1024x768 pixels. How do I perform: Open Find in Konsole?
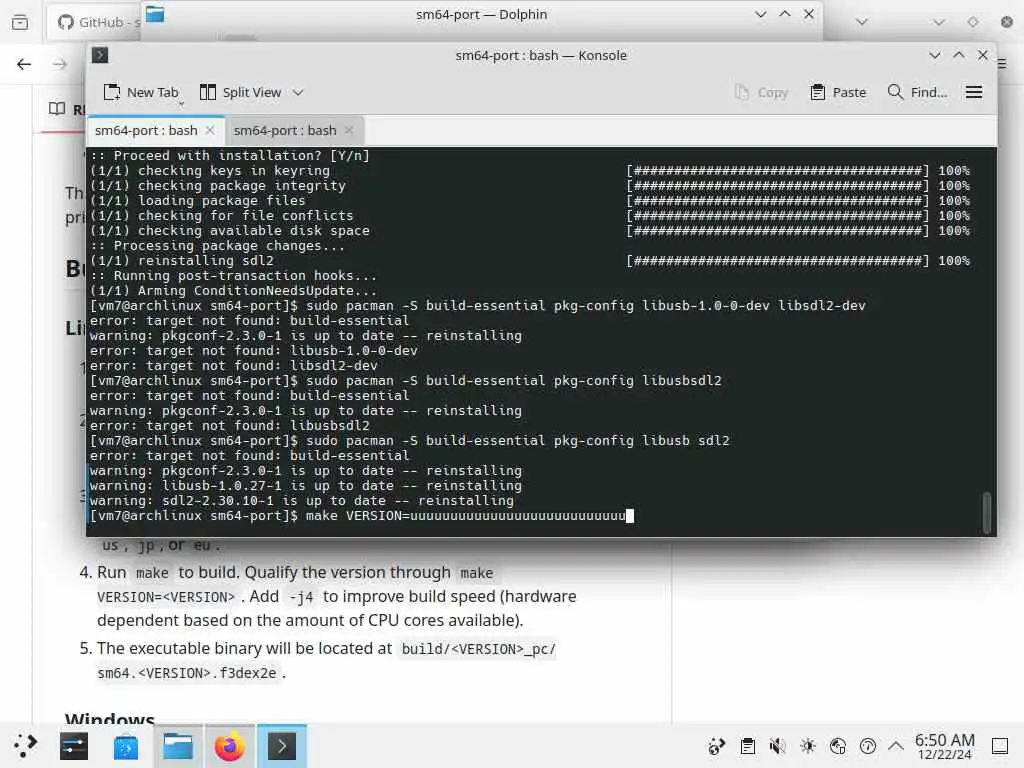pos(917,93)
